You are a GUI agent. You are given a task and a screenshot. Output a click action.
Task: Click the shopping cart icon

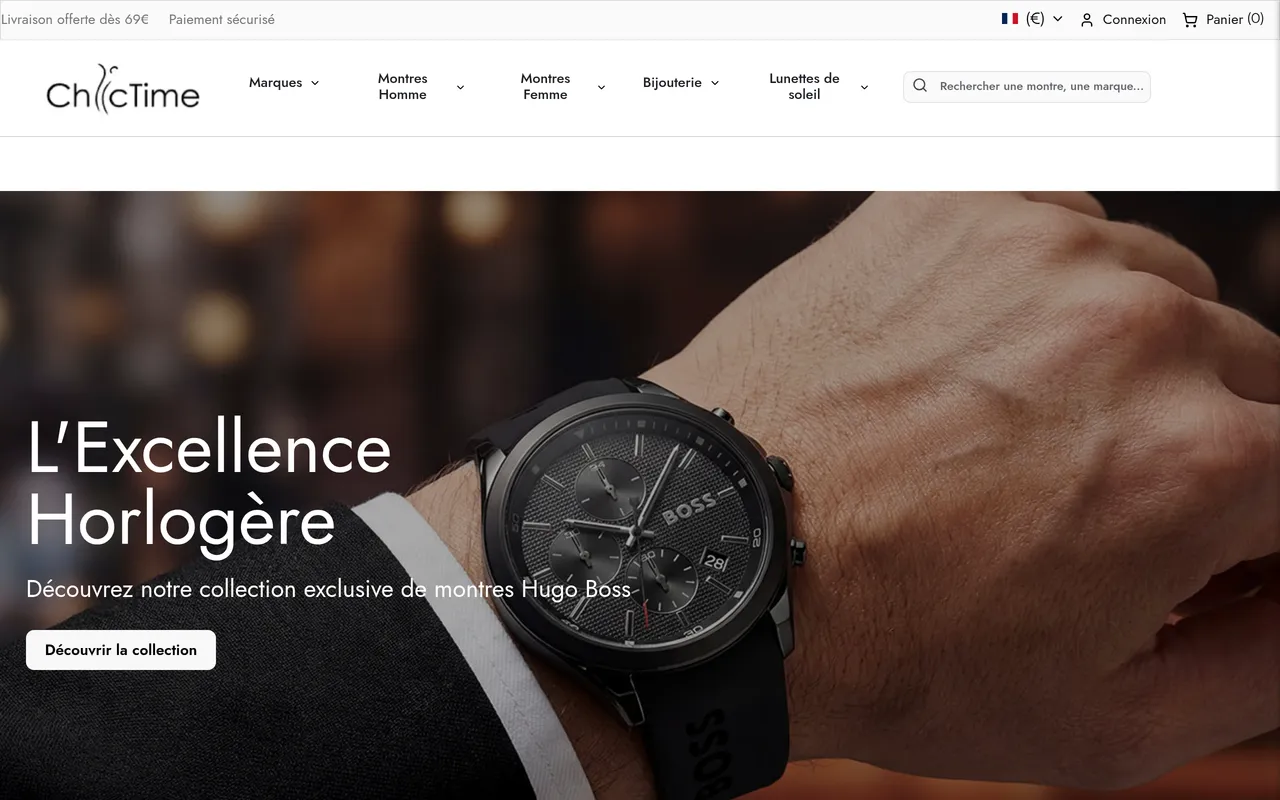[x=1190, y=20]
